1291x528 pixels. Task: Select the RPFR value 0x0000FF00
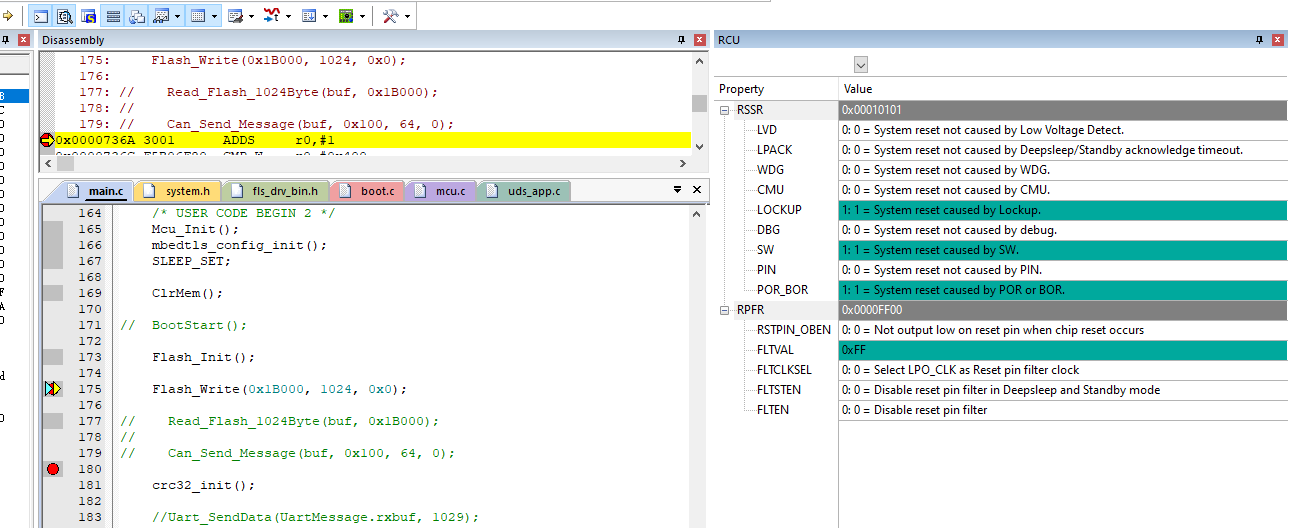[x=1063, y=310]
